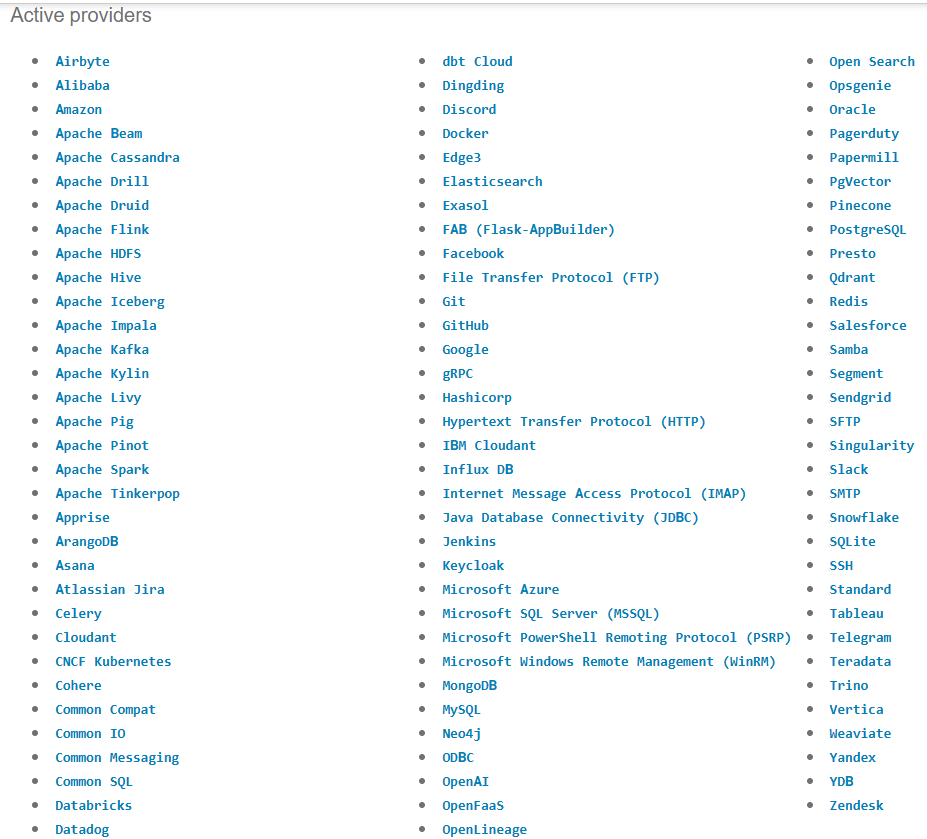This screenshot has height=839, width=927.
Task: Click the Docker provider link
Action: point(465,133)
